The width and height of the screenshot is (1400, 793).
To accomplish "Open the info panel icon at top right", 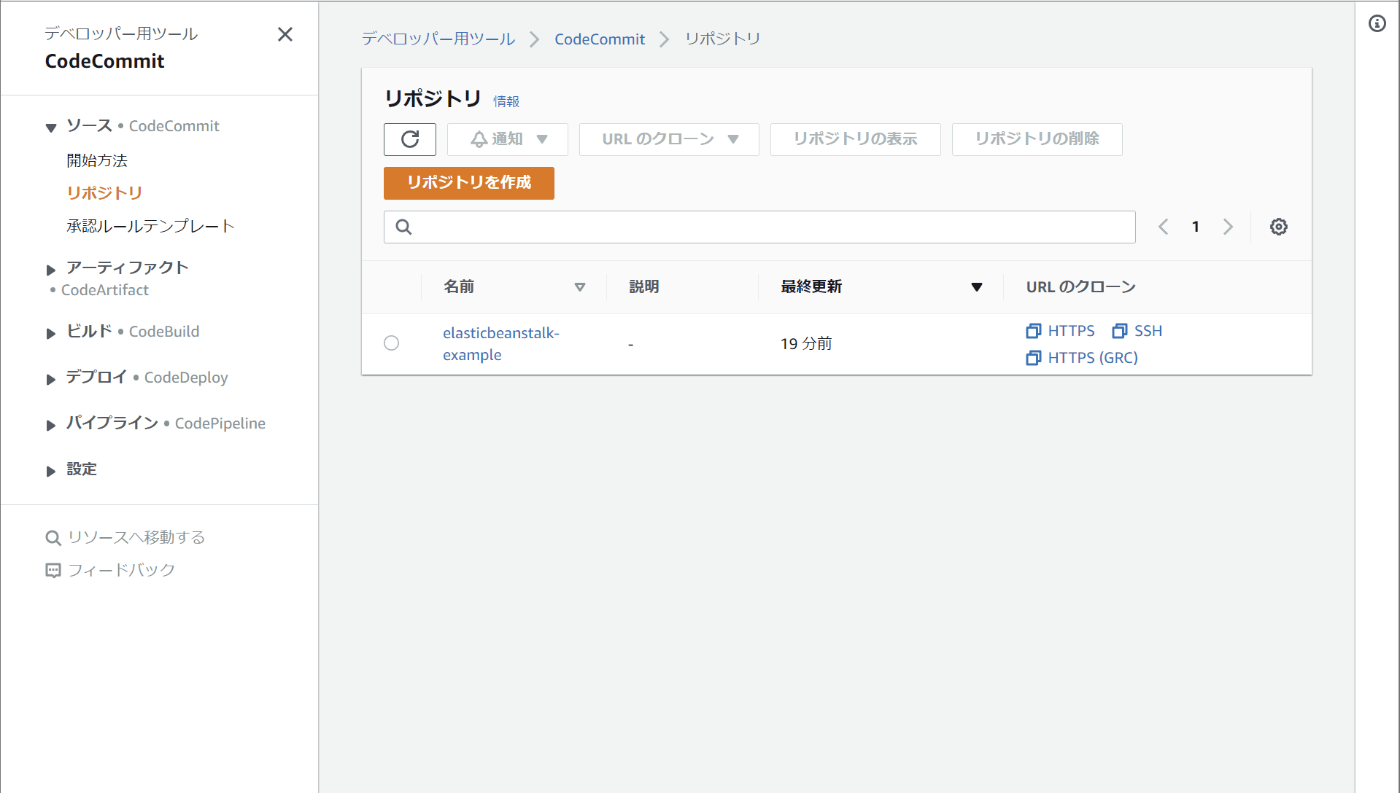I will (x=1377, y=24).
